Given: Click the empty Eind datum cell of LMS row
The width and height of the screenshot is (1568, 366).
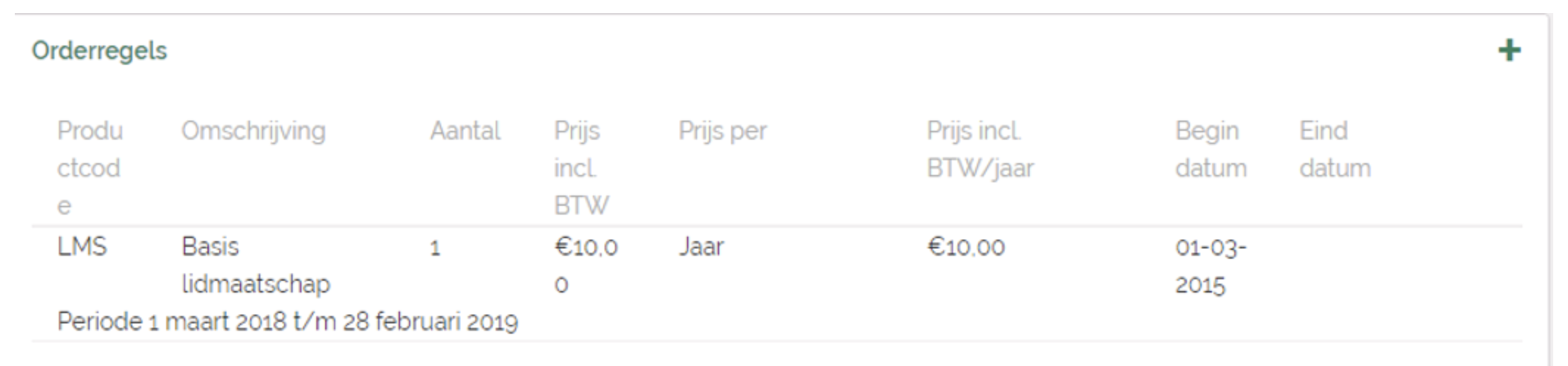Looking at the screenshot, I should coord(1334,265).
